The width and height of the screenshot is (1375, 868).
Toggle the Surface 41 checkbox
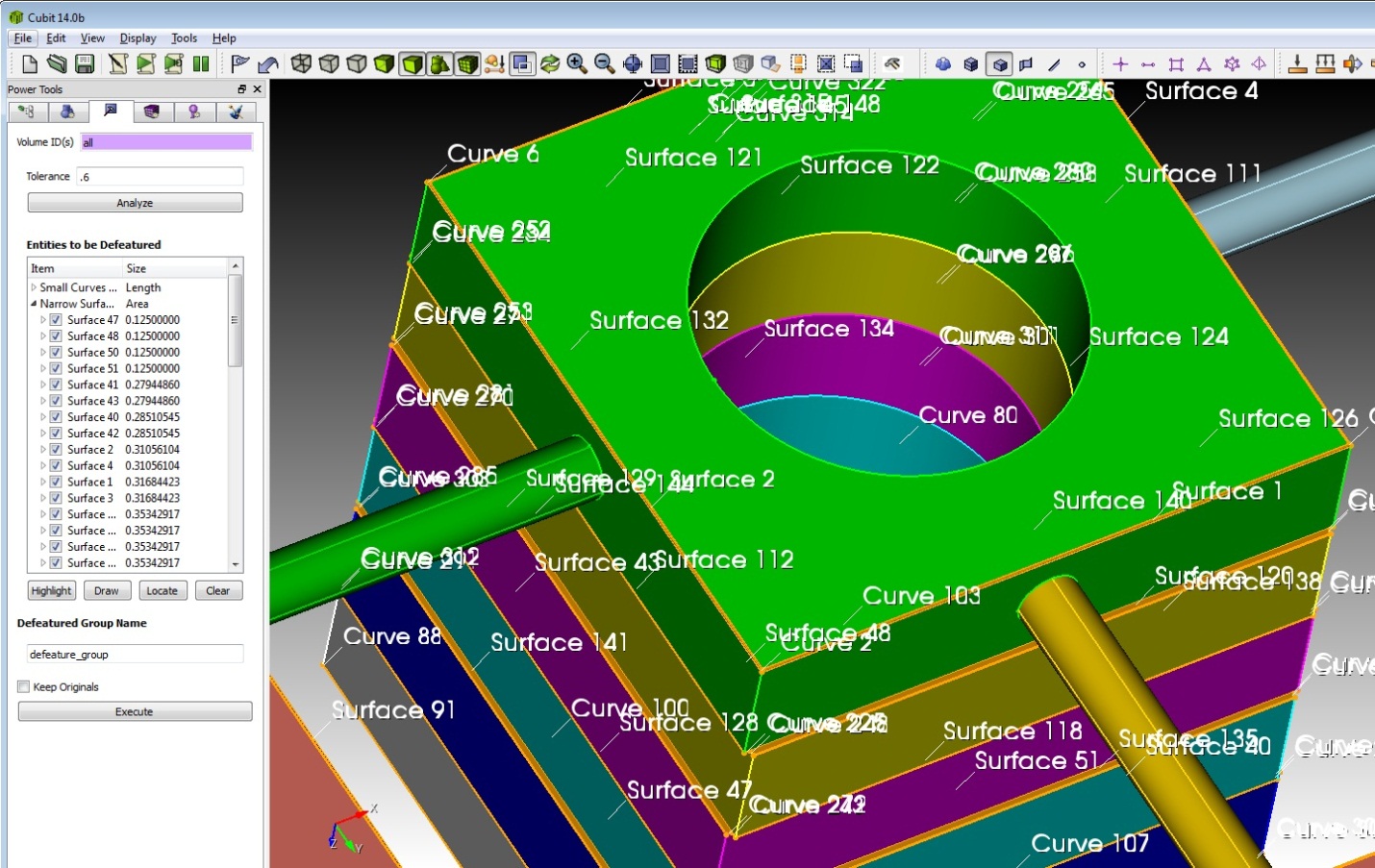56,384
